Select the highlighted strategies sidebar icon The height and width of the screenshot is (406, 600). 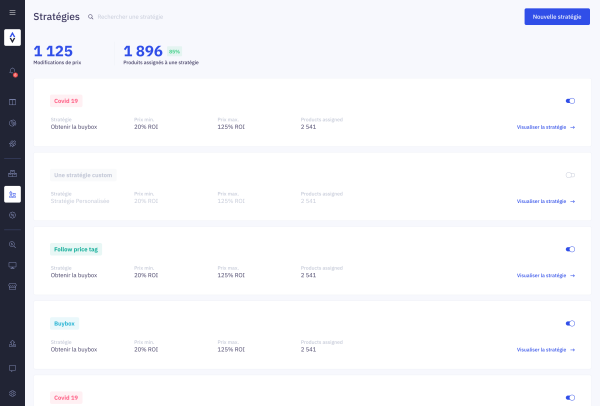[x=12, y=194]
